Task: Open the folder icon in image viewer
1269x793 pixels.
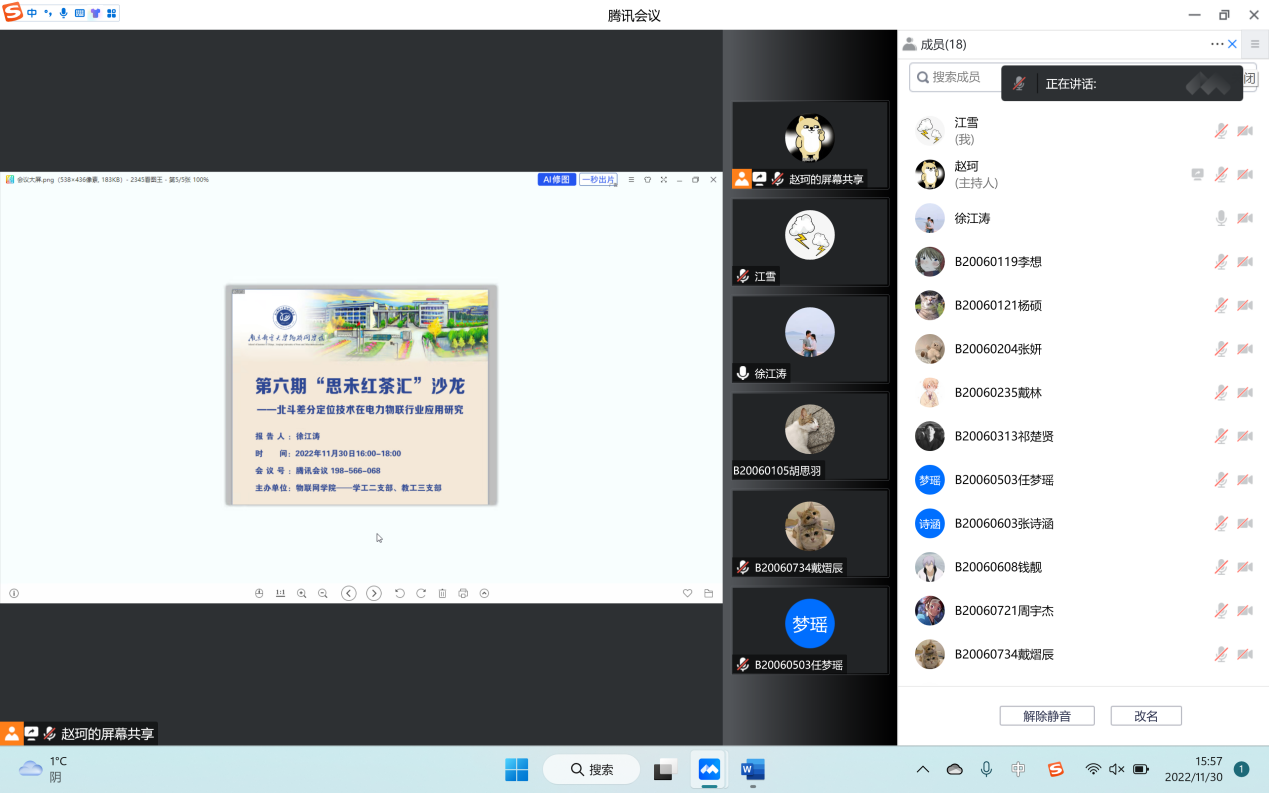Action: coord(709,593)
